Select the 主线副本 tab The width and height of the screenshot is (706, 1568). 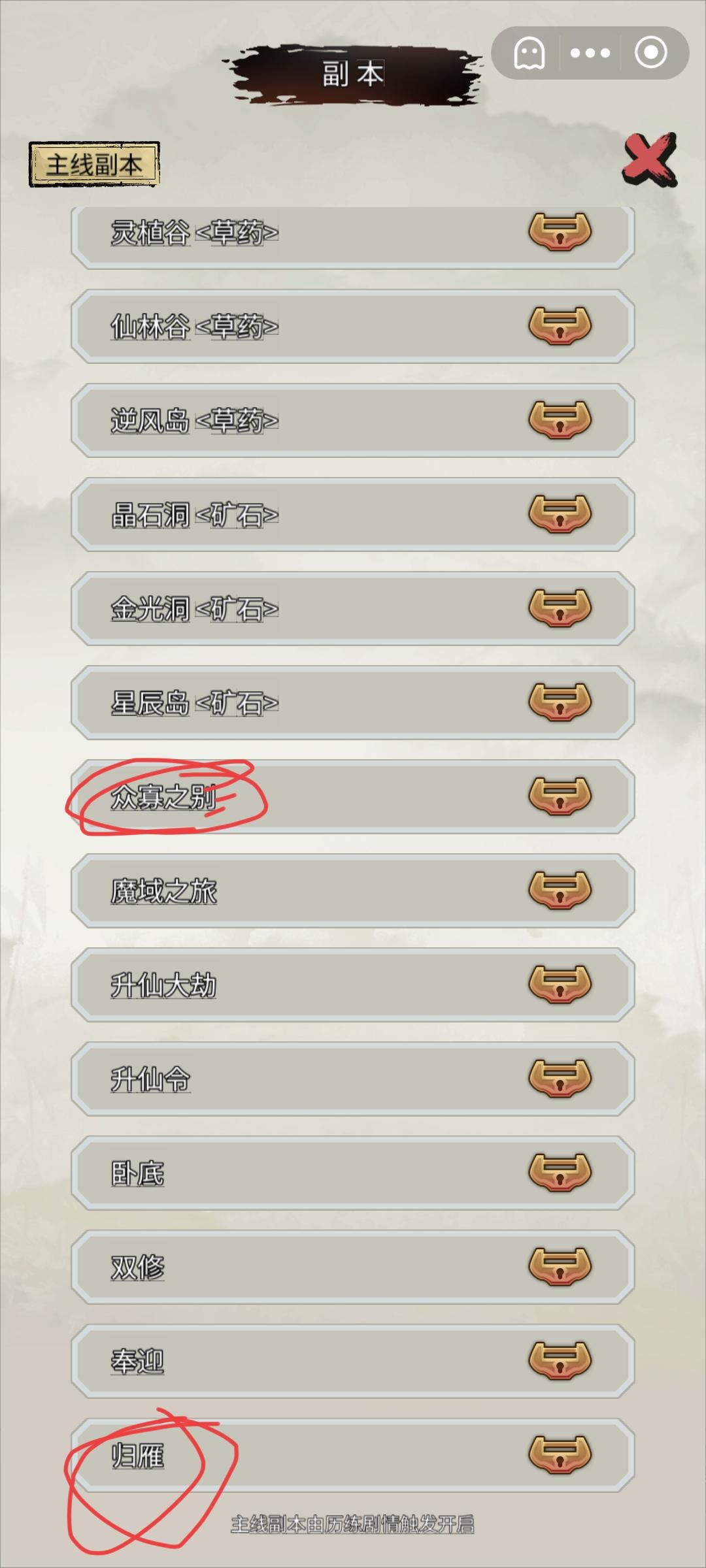tap(94, 164)
